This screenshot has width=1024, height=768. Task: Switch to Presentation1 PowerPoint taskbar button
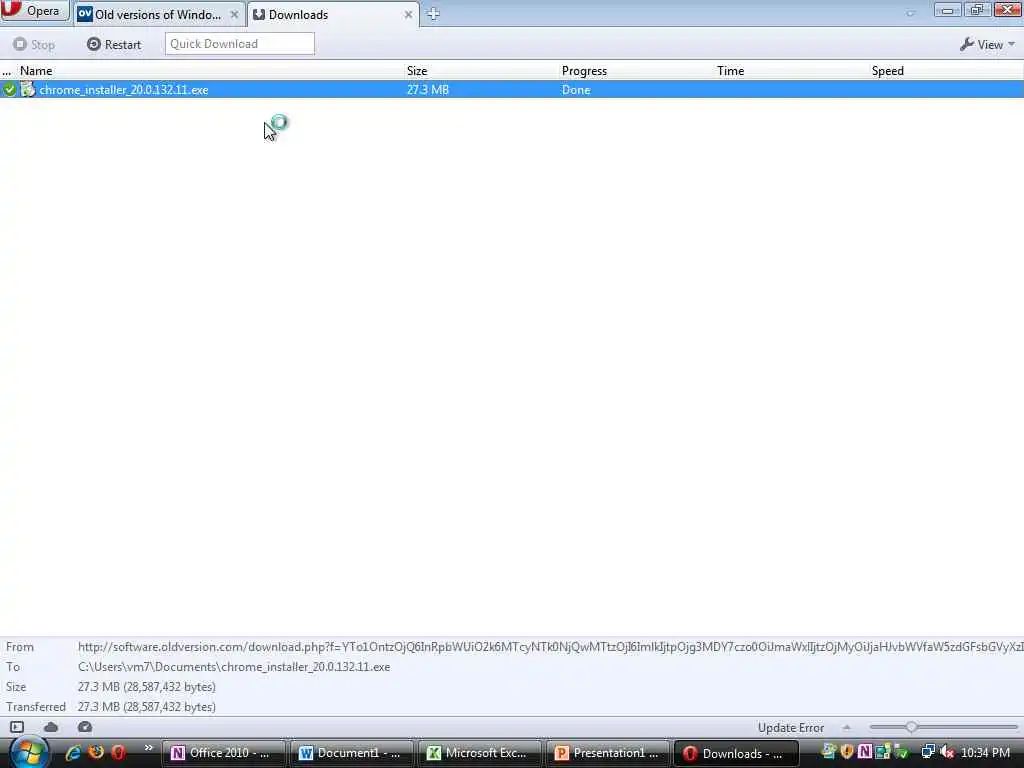[607, 753]
